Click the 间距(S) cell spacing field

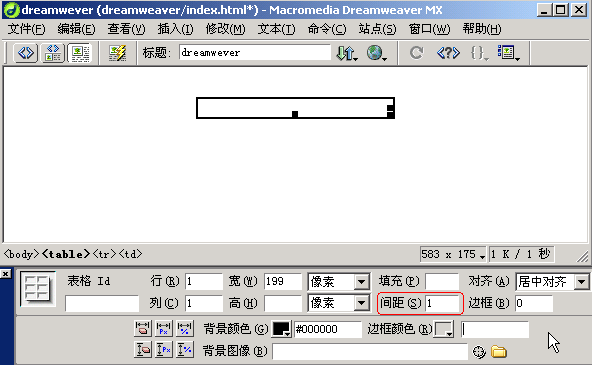442,303
